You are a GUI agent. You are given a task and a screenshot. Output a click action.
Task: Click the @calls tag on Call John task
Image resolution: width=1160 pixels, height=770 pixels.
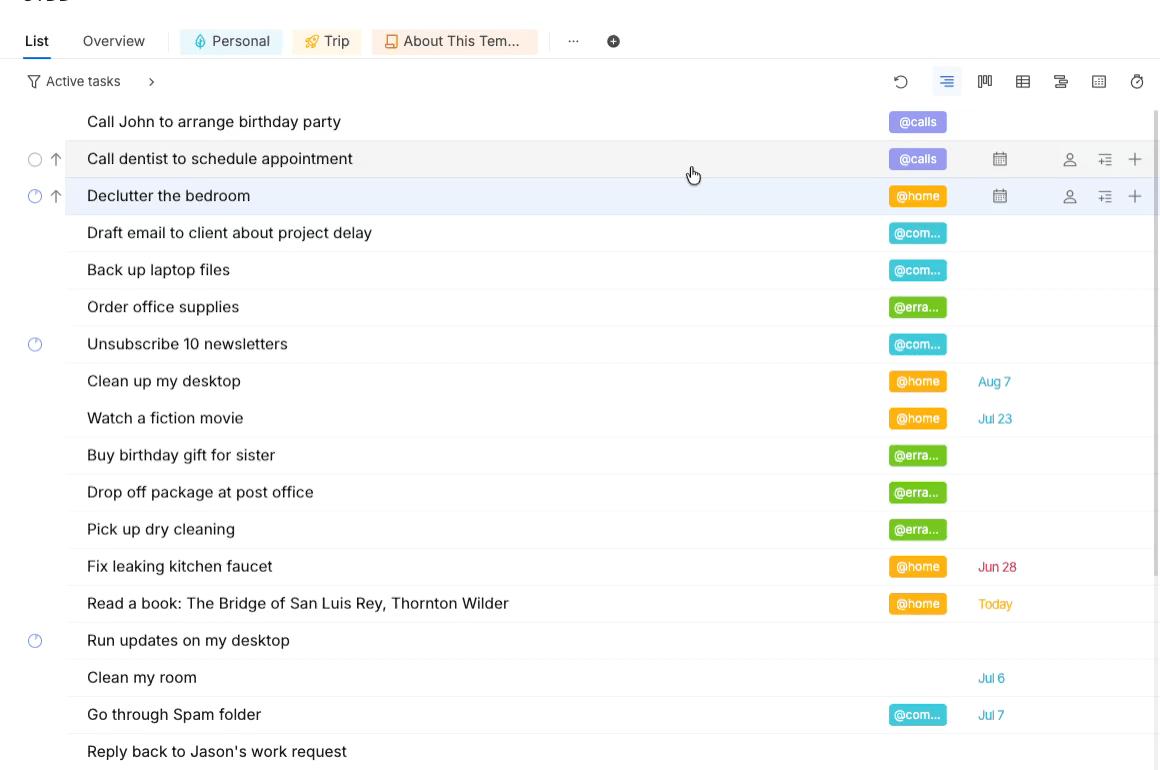[x=917, y=122]
